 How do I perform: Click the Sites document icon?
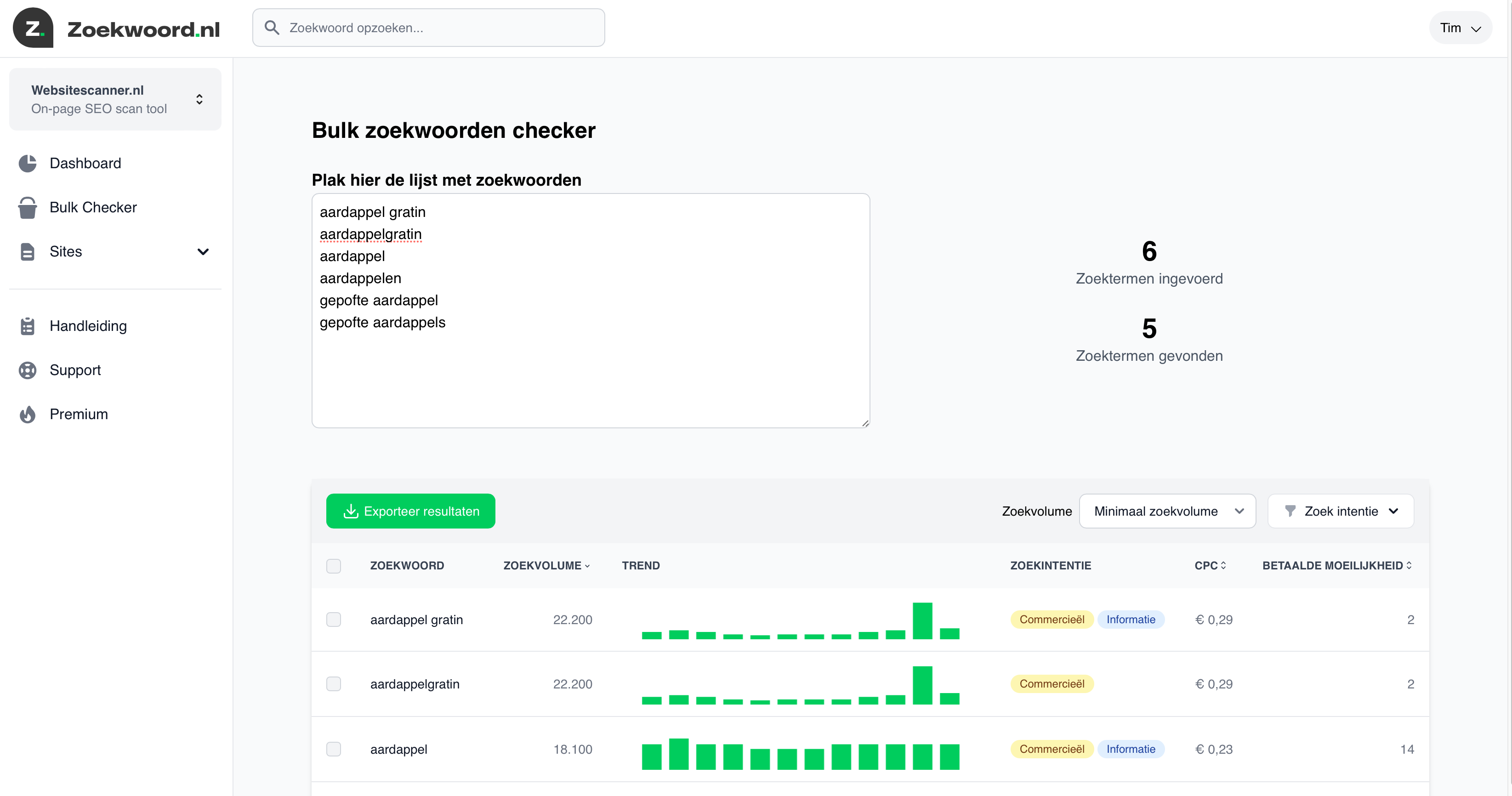(28, 251)
